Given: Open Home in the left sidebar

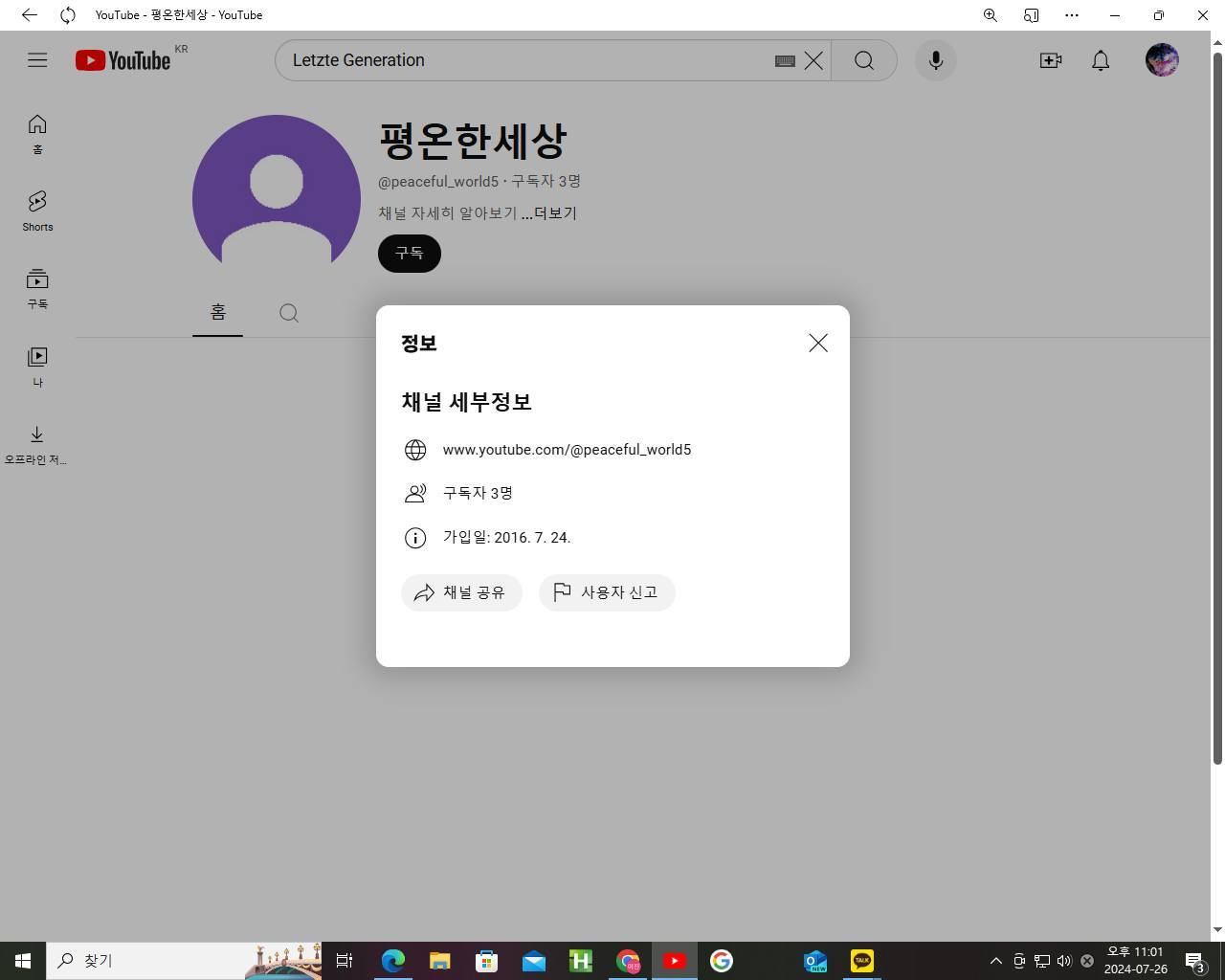Looking at the screenshot, I should coord(37,134).
